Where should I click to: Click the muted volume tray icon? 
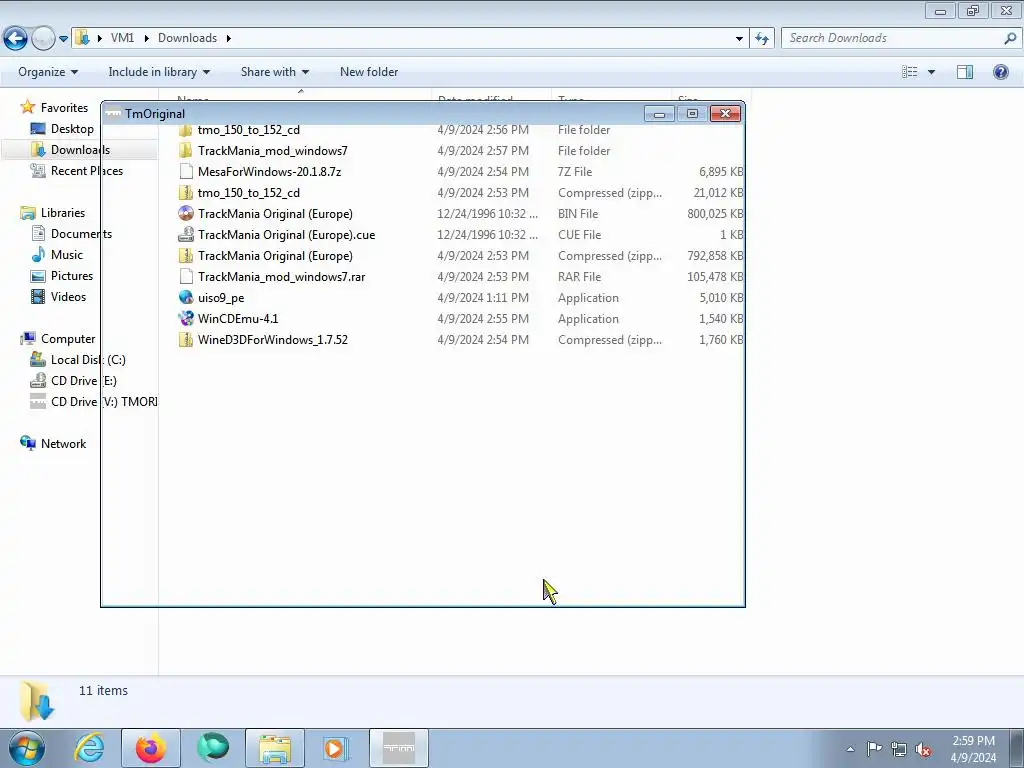tap(923, 749)
